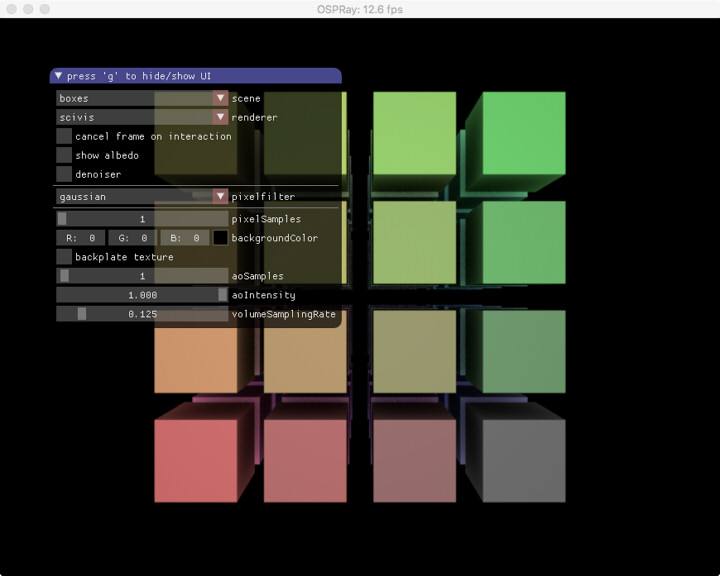The image size is (720, 576).
Task: Click the "press 'g' to hide/show UI" title bar
Action: (200, 76)
